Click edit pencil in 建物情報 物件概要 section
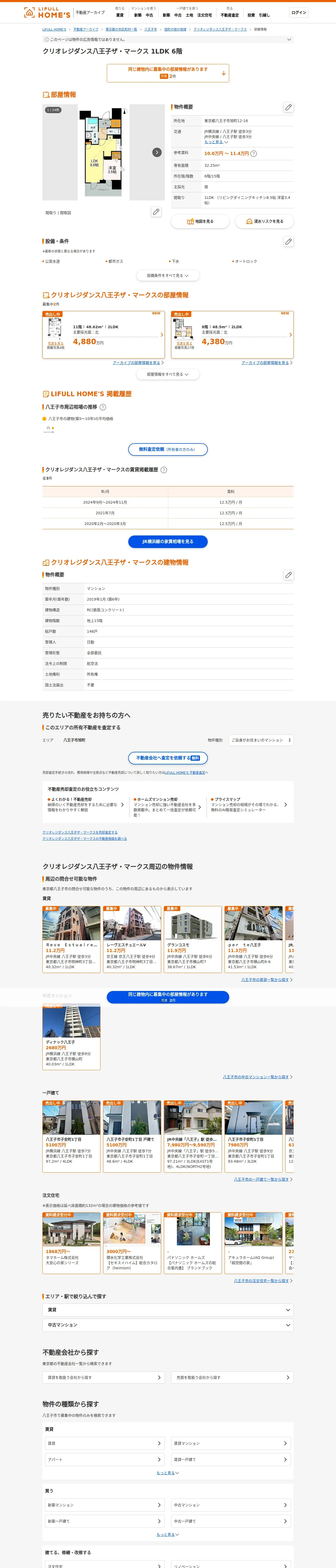Screen dimensions: 336x1568 [288, 575]
